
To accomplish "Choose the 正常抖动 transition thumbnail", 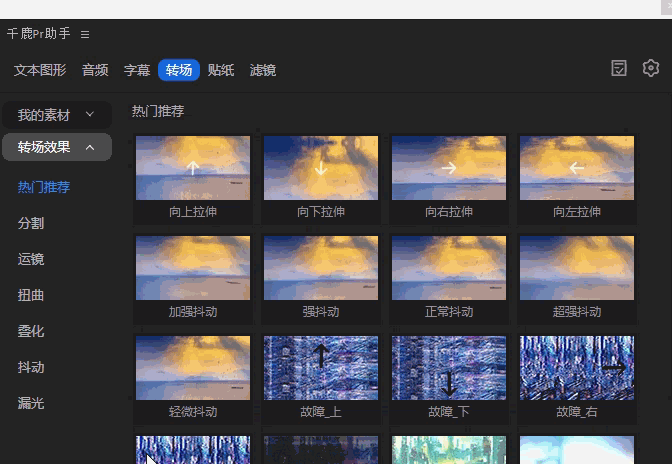I will (449, 268).
